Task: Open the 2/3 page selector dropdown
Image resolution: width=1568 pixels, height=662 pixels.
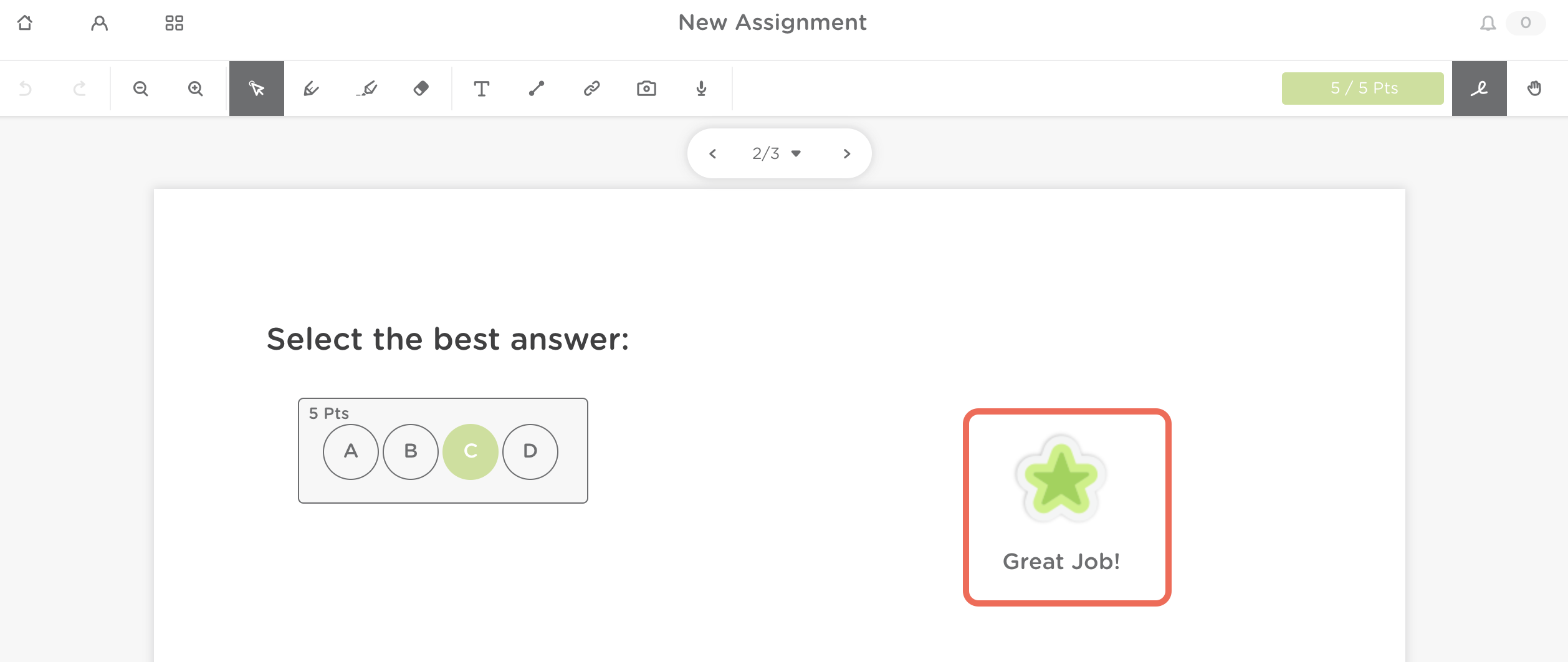Action: pyautogui.click(x=777, y=153)
